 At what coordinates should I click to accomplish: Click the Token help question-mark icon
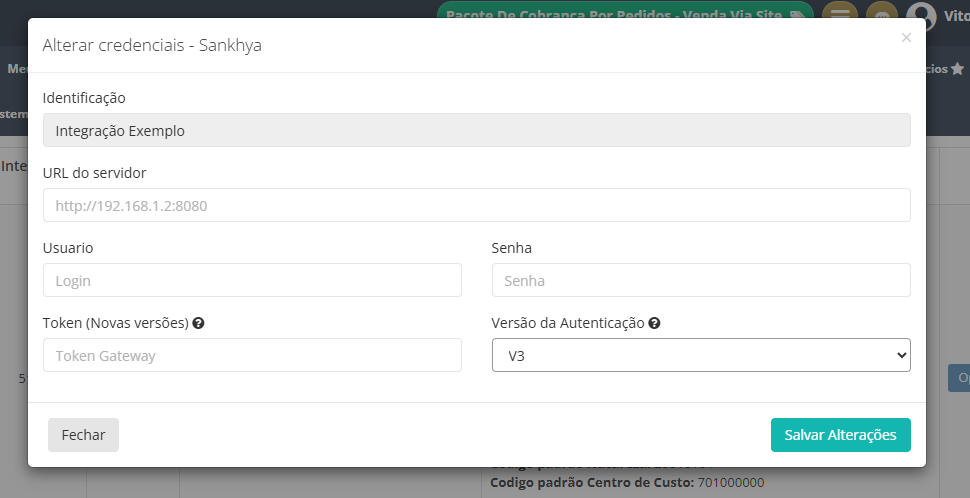coord(199,324)
